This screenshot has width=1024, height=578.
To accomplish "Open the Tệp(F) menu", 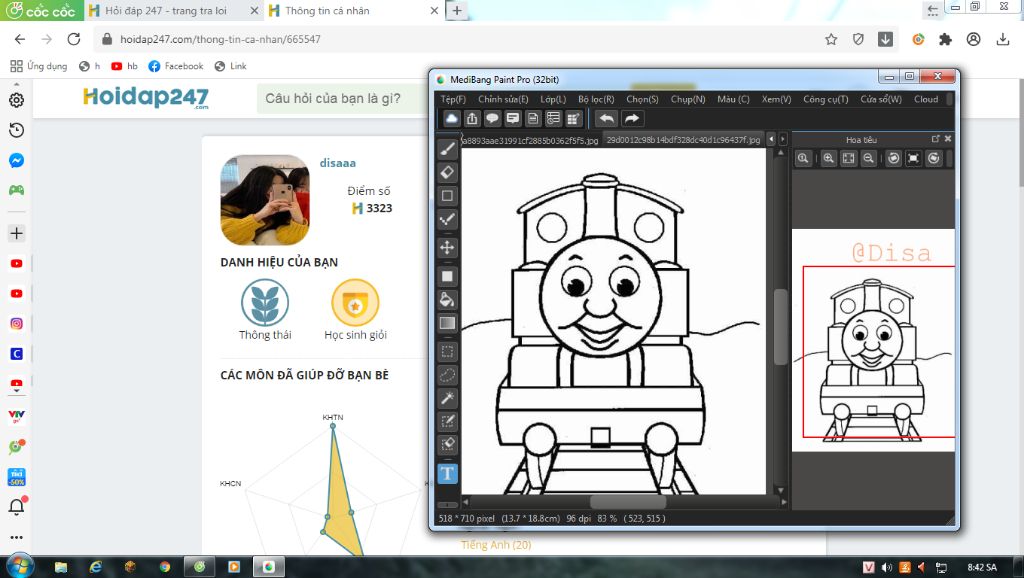I will pos(453,99).
